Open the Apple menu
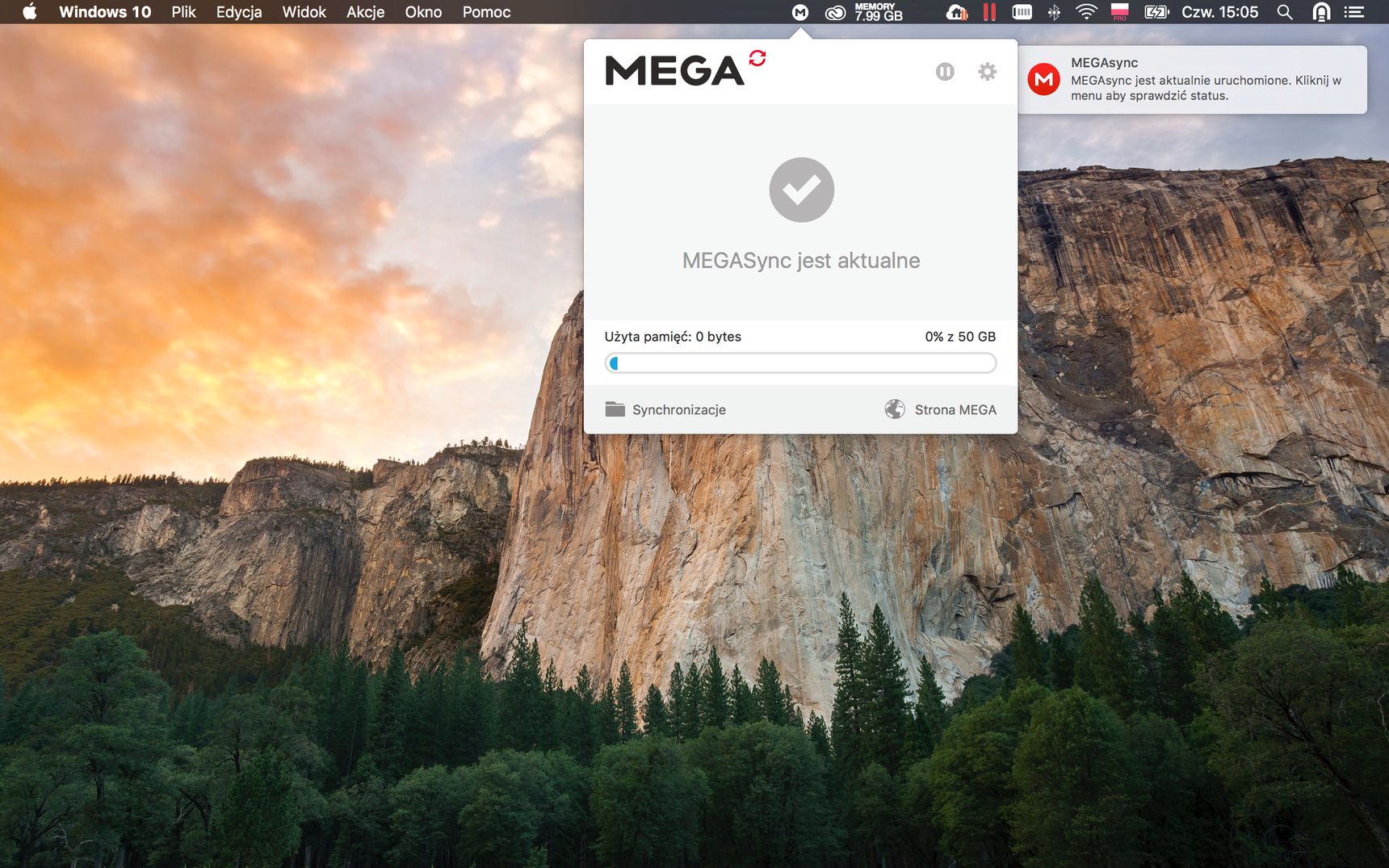 coord(30,11)
